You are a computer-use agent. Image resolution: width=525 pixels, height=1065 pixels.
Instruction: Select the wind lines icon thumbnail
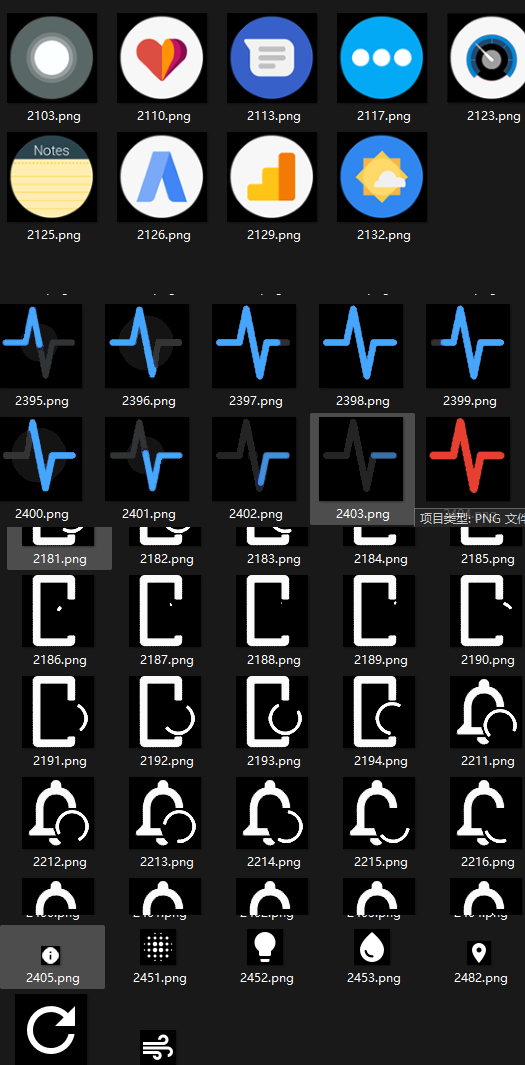tap(158, 1047)
